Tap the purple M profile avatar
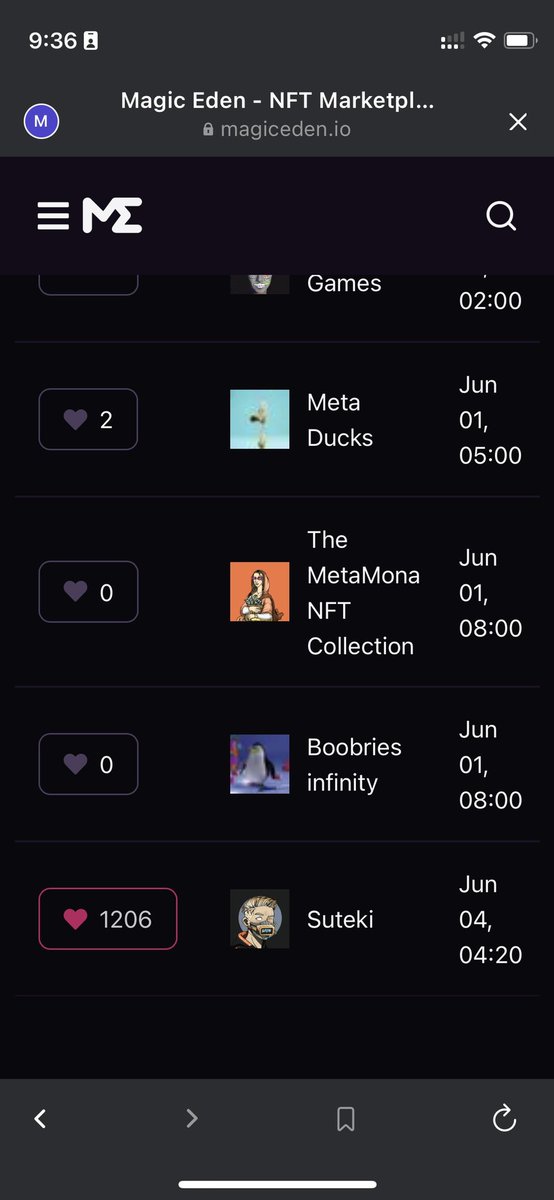 click(41, 122)
